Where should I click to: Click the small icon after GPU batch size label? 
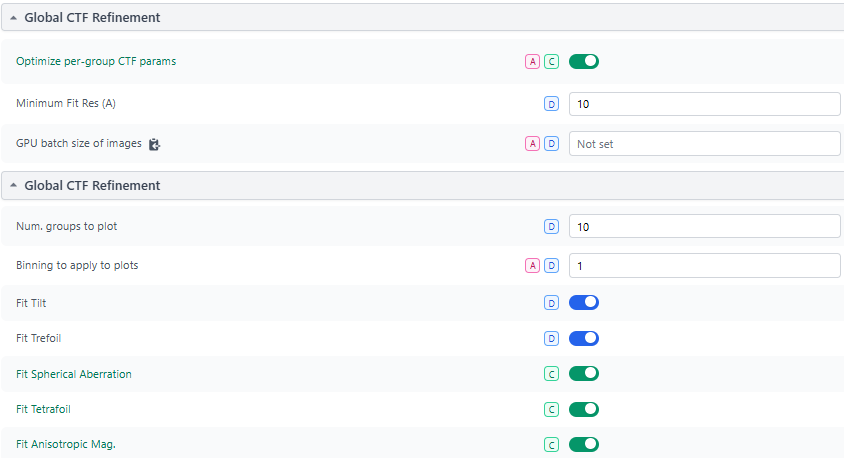(x=154, y=144)
